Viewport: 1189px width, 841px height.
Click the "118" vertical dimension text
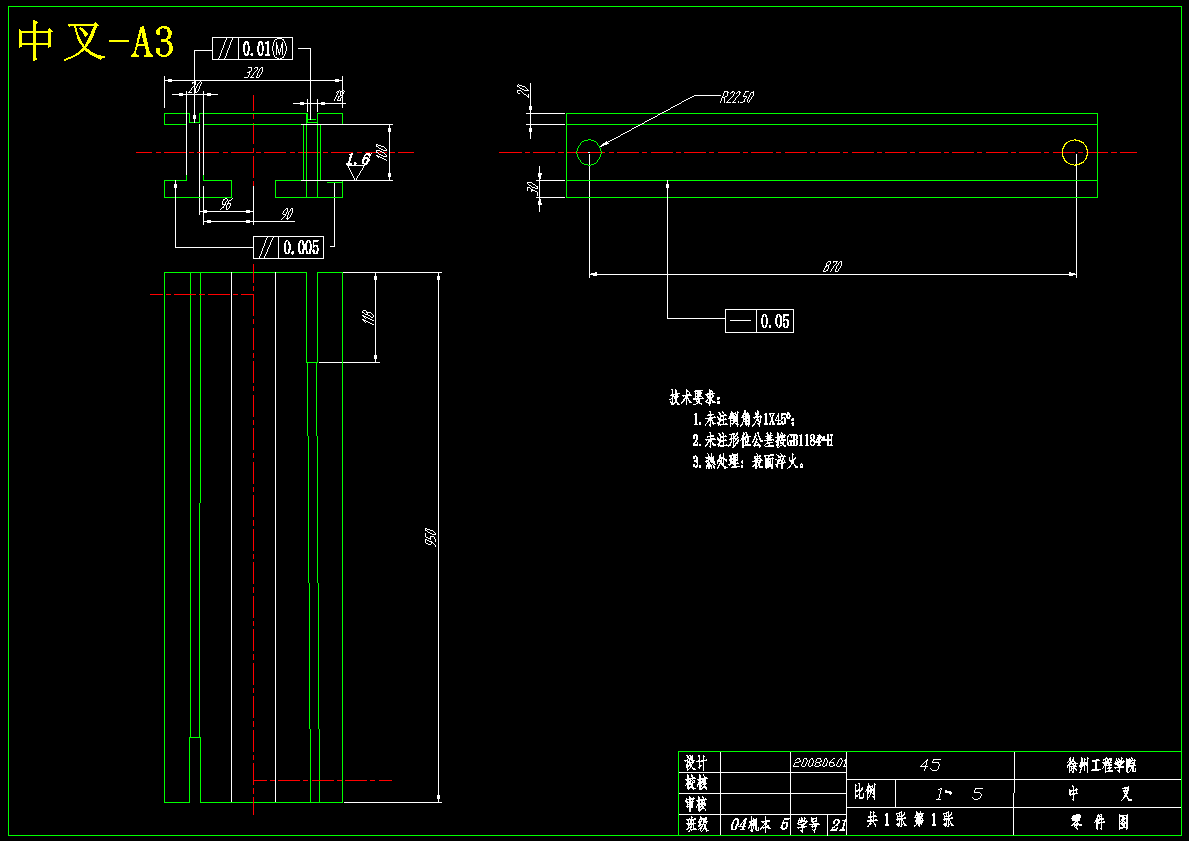(369, 317)
